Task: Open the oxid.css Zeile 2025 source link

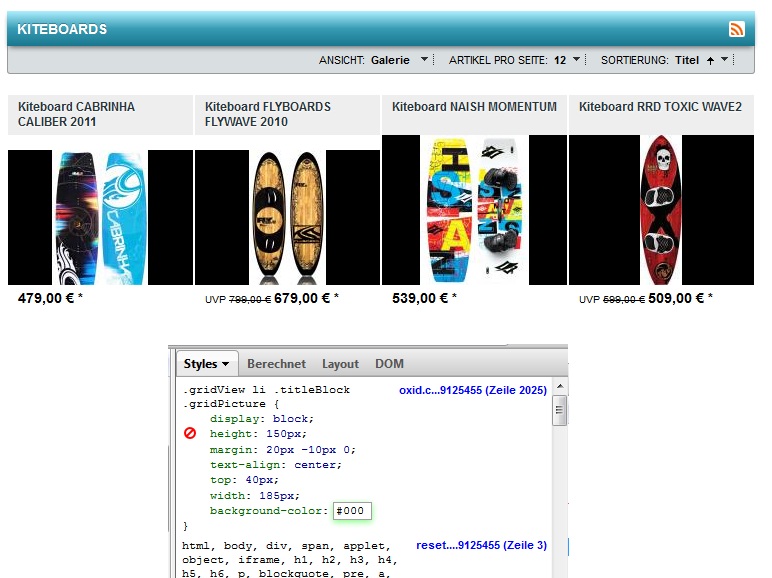Action: click(x=472, y=390)
